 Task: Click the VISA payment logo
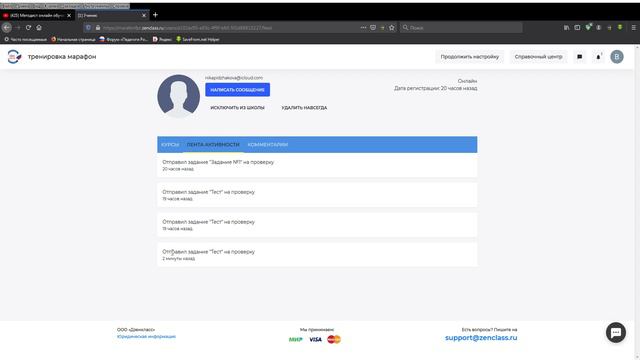315,340
